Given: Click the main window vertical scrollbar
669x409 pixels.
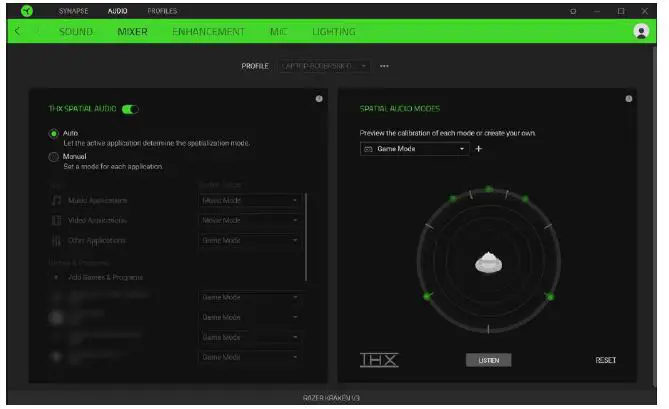Looking at the screenshot, I should click(655, 215).
